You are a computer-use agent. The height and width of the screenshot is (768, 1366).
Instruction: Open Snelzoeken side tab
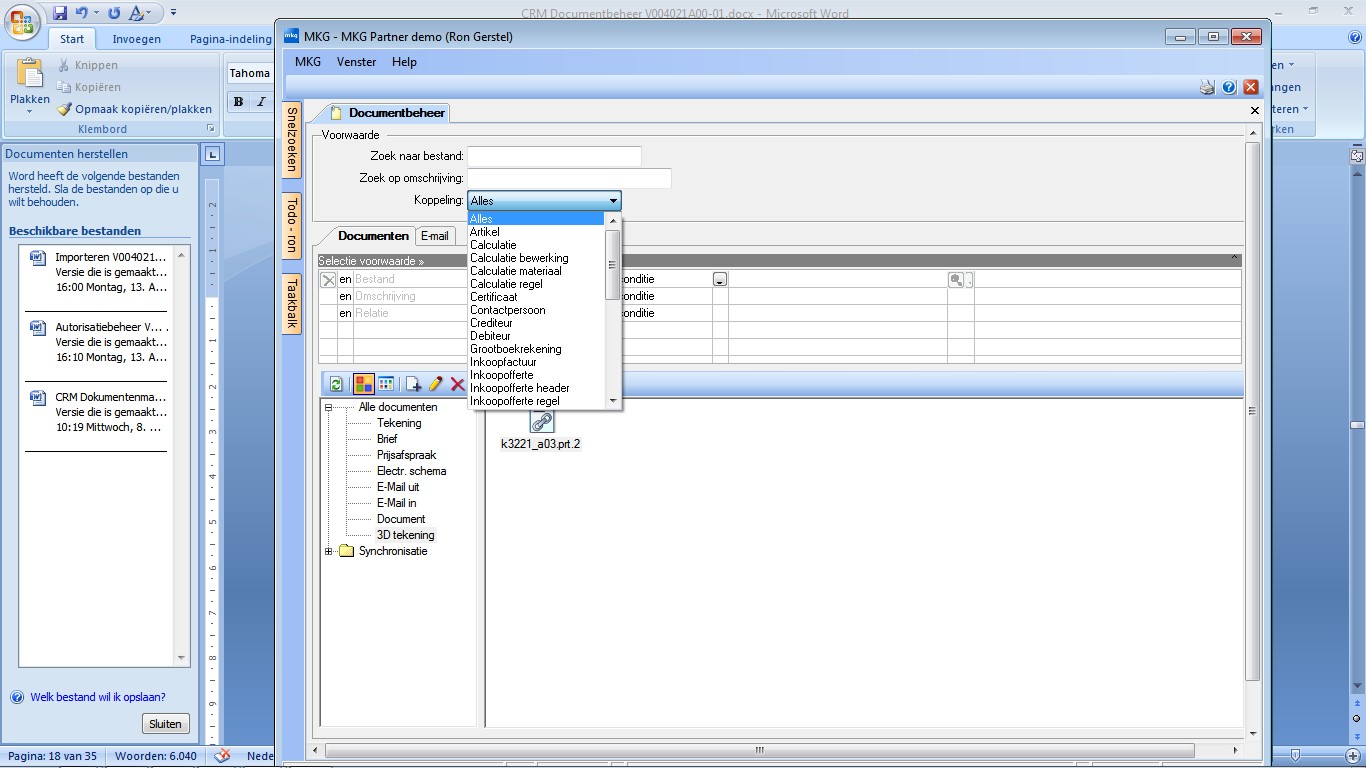(292, 138)
